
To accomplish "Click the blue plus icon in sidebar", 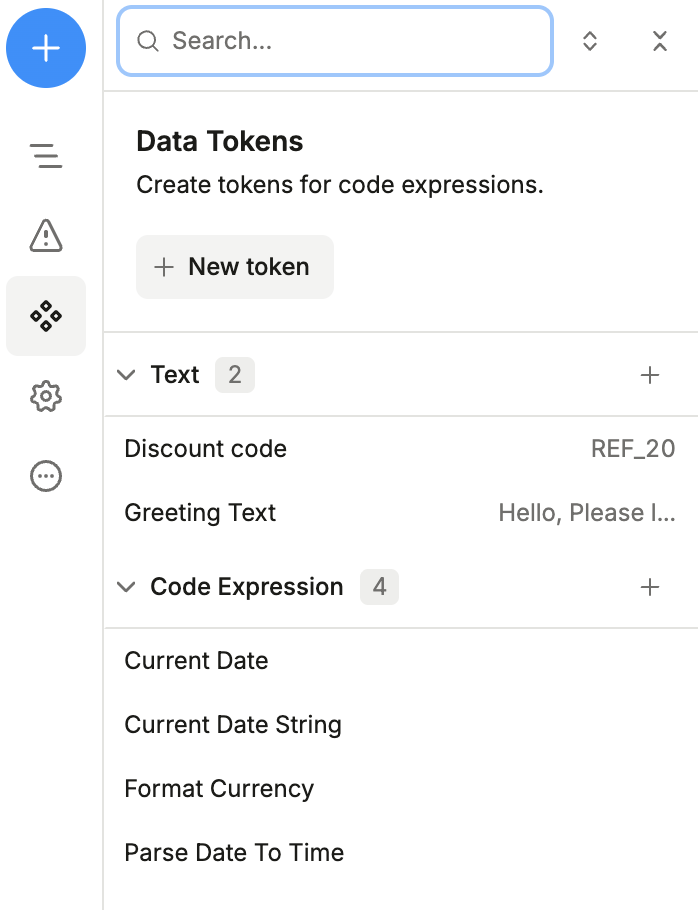I will tap(46, 47).
